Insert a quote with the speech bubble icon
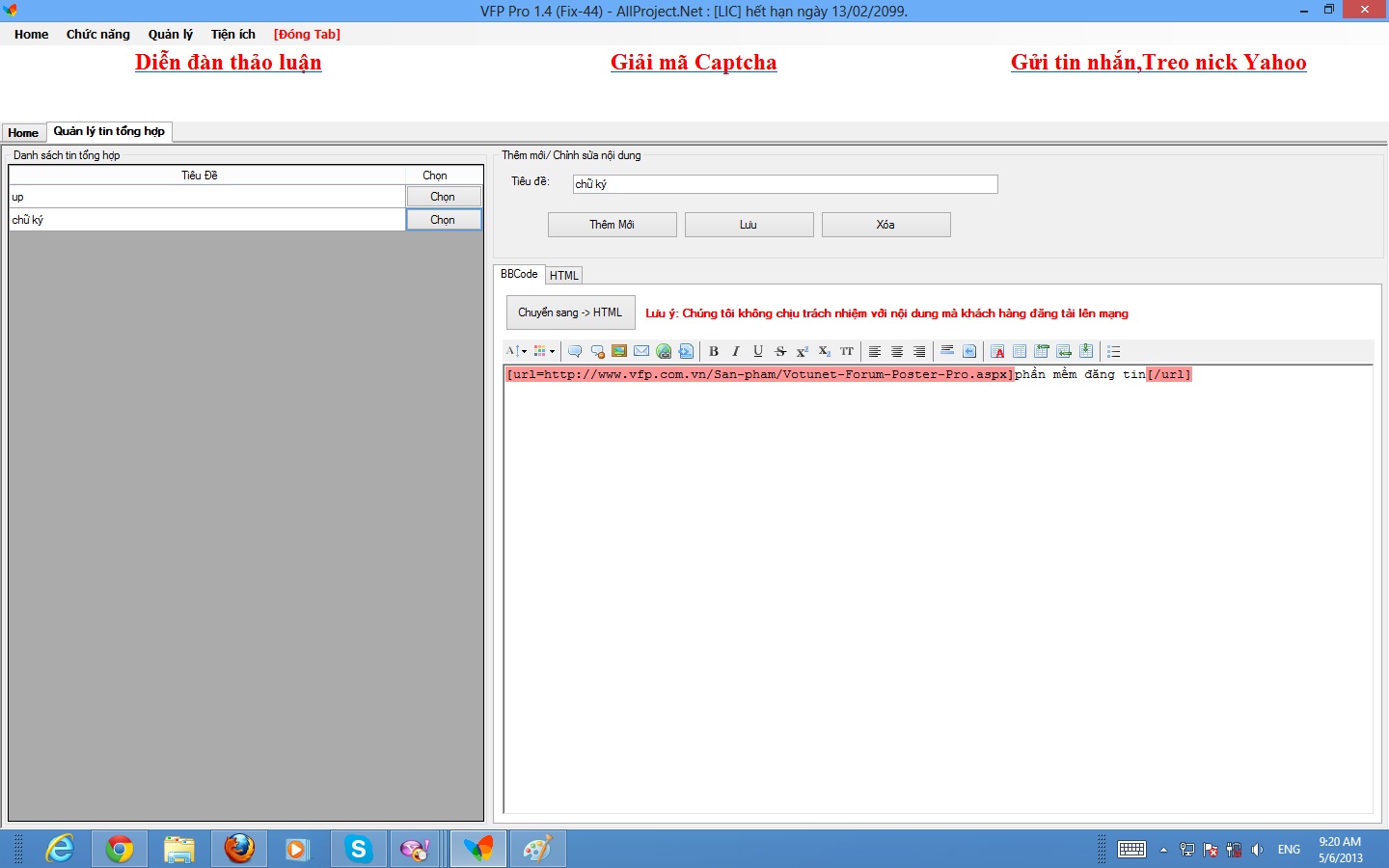Viewport: 1389px width, 868px height. pyautogui.click(x=575, y=351)
